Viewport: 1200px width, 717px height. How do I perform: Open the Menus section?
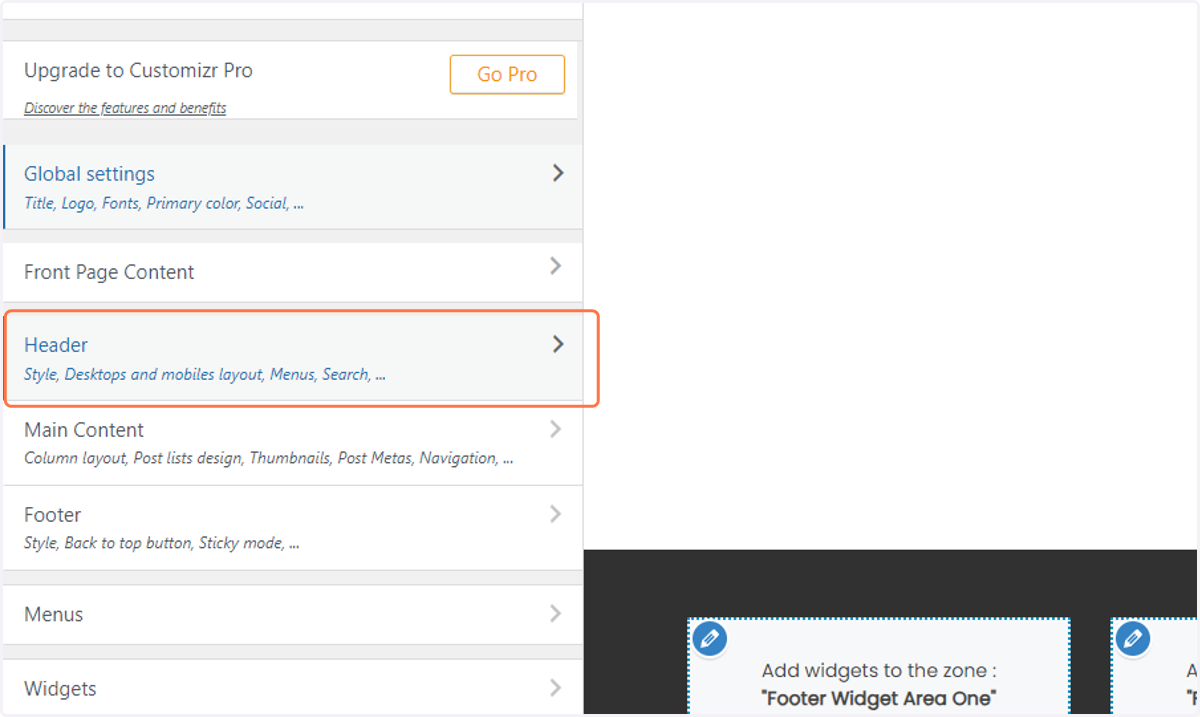[x=292, y=614]
